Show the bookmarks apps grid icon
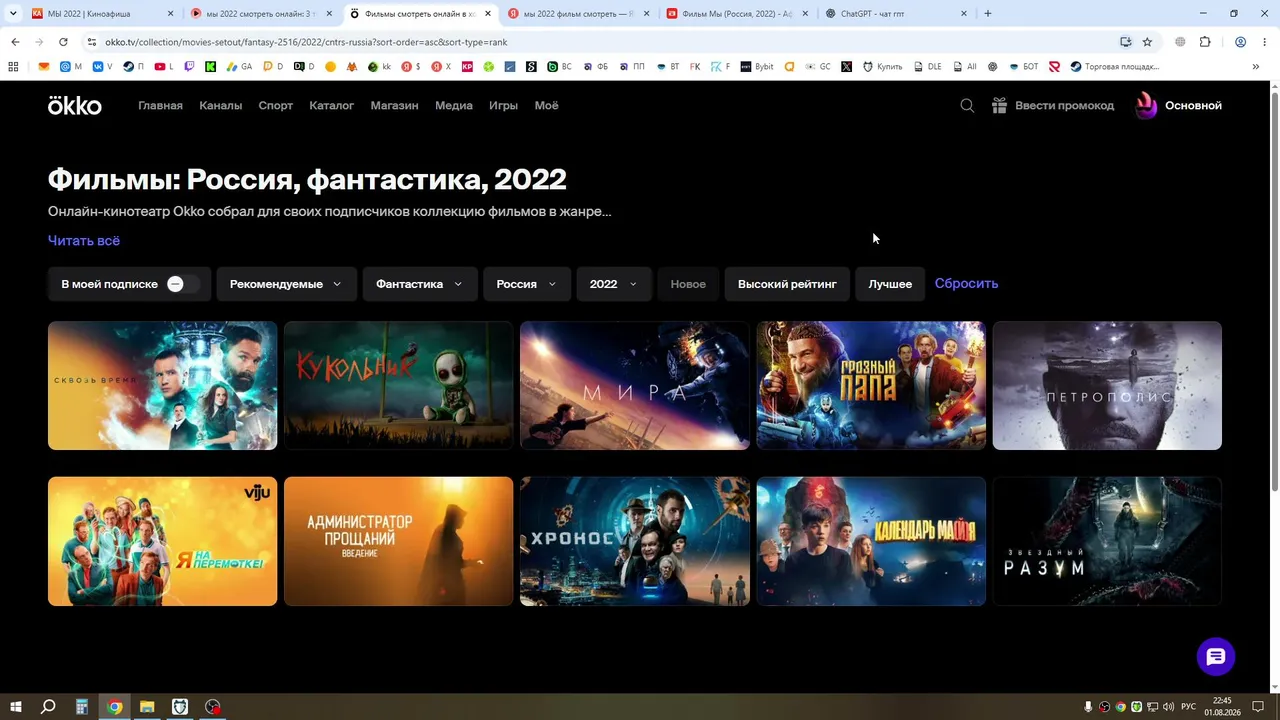 (x=13, y=67)
